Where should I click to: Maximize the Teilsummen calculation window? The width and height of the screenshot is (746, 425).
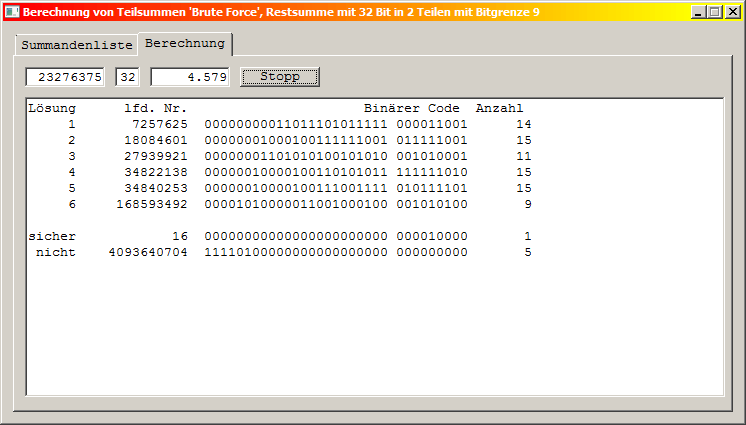point(714,12)
